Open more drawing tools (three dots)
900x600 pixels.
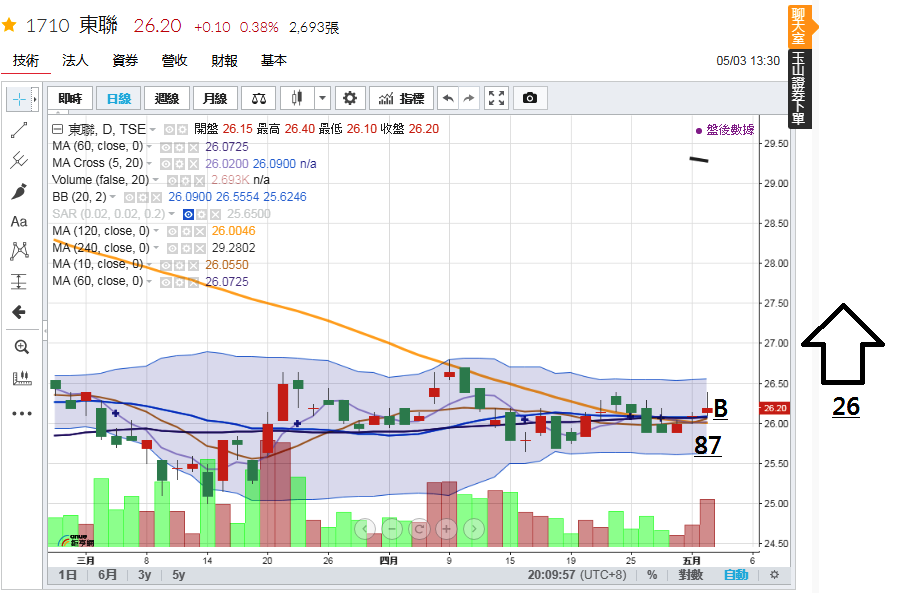[x=22, y=413]
